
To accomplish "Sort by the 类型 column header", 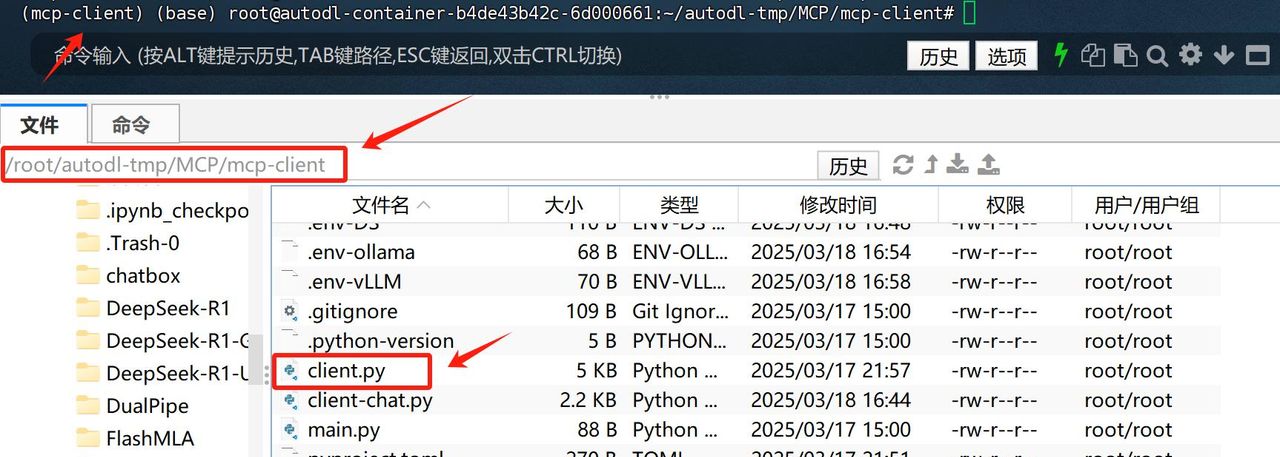I will [679, 205].
